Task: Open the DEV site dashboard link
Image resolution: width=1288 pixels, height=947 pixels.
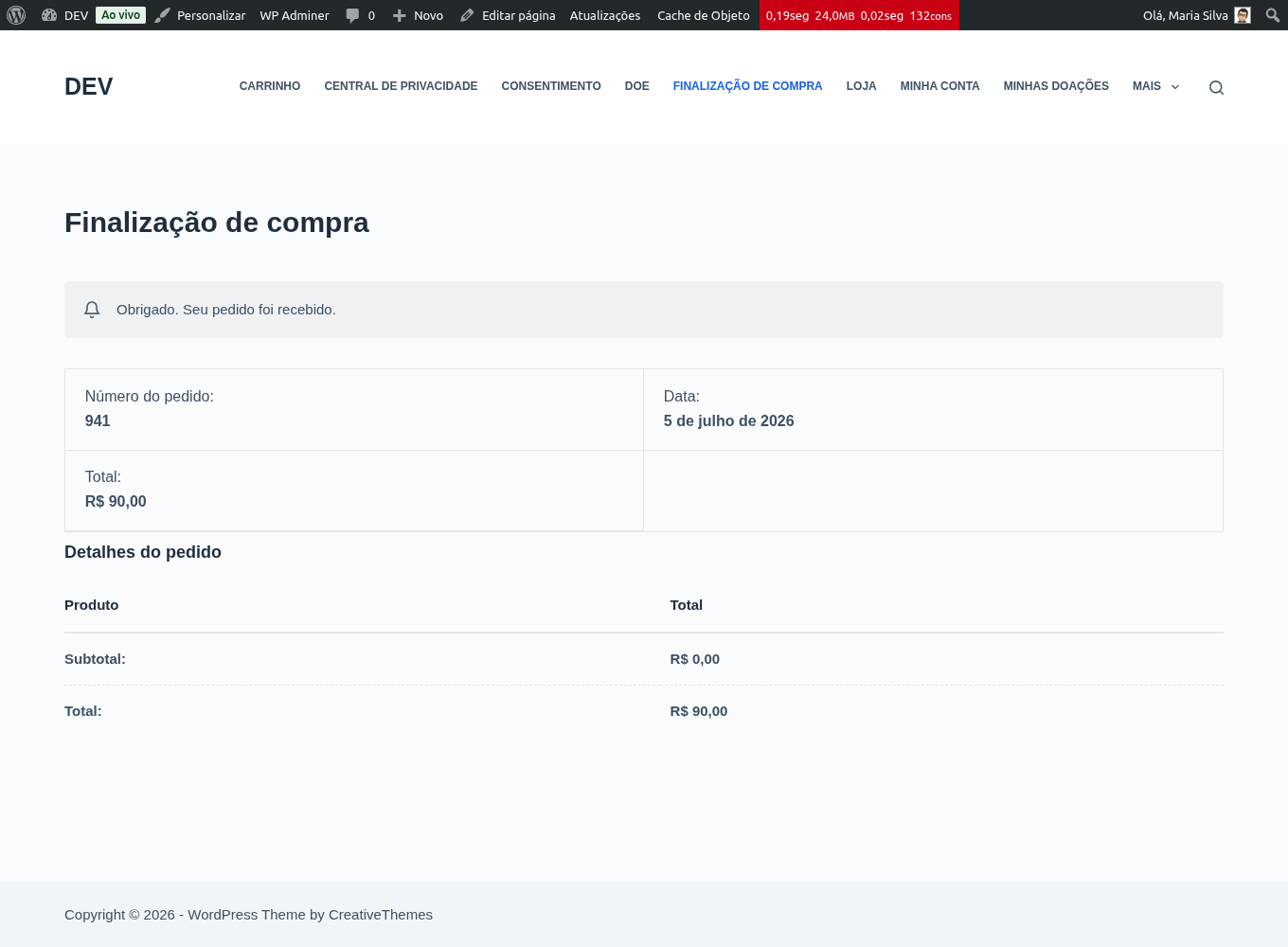Action: 64,15
